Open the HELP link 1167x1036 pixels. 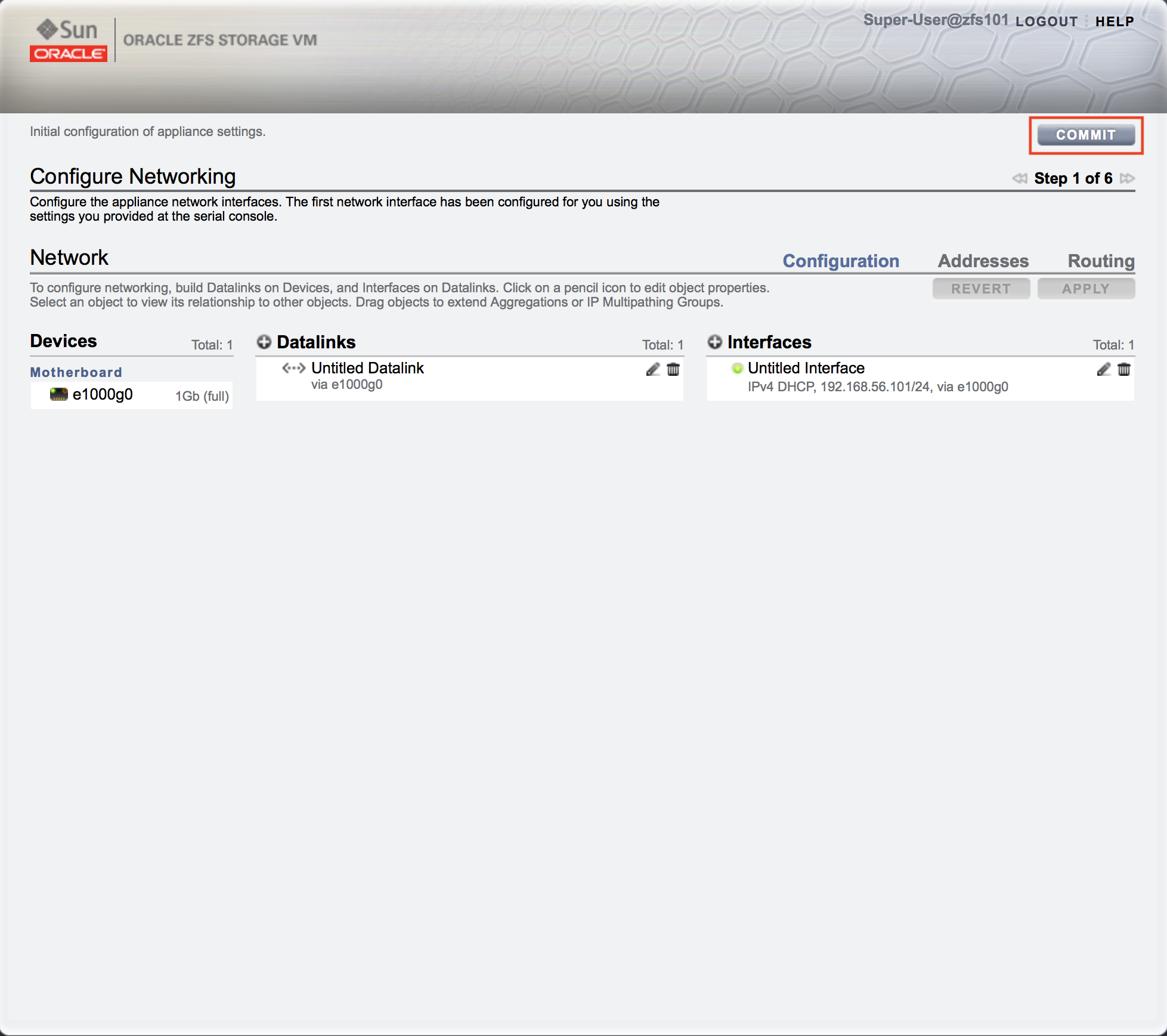tap(1115, 21)
